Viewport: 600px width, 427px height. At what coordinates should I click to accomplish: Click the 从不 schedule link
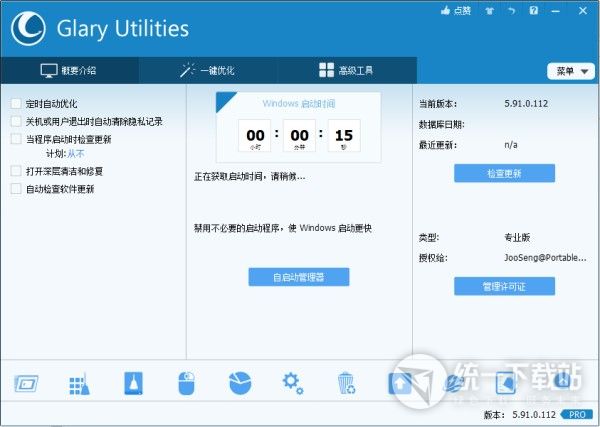pyautogui.click(x=76, y=154)
